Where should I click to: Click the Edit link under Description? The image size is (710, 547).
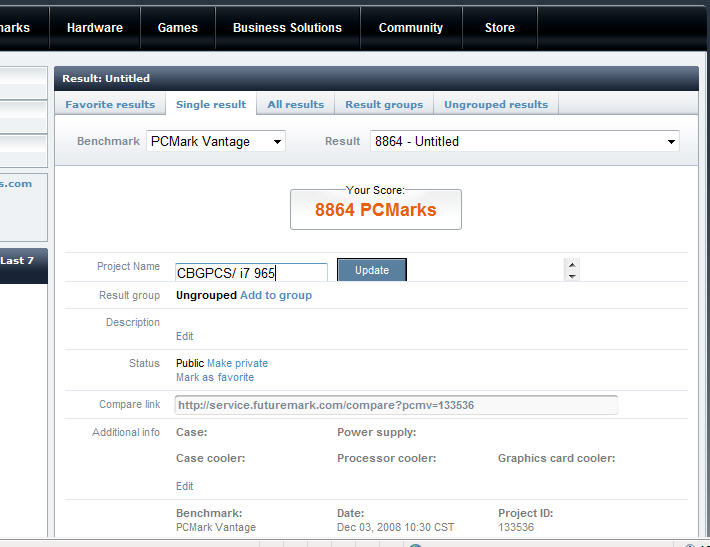tap(184, 336)
